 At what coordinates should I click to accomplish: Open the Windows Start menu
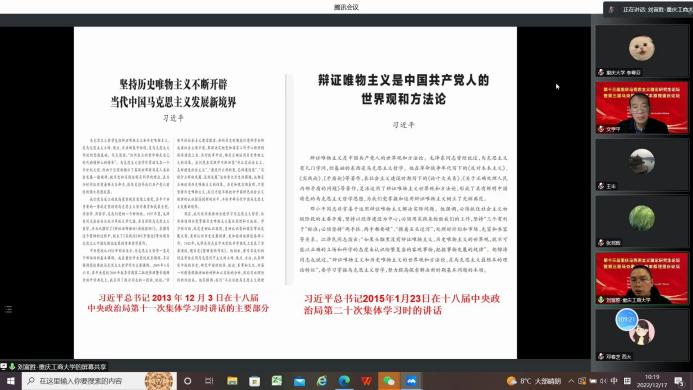[11, 381]
